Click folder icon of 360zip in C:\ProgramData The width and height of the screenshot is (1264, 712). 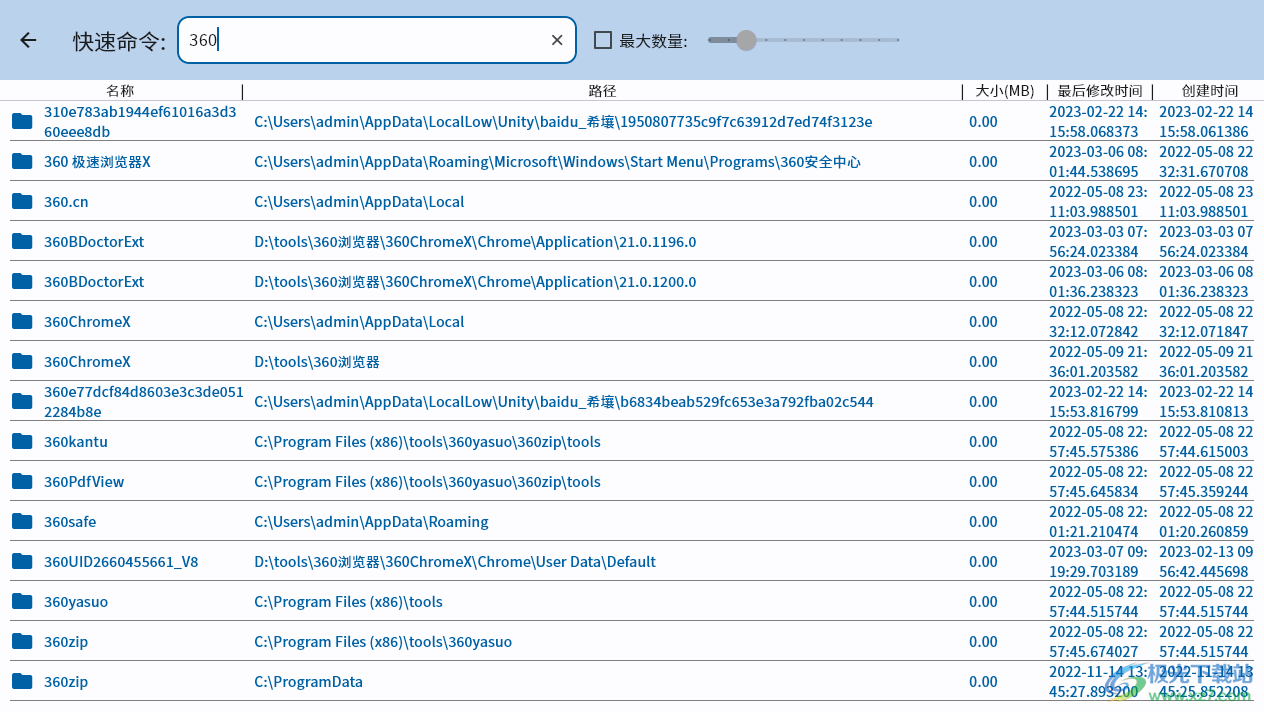22,681
